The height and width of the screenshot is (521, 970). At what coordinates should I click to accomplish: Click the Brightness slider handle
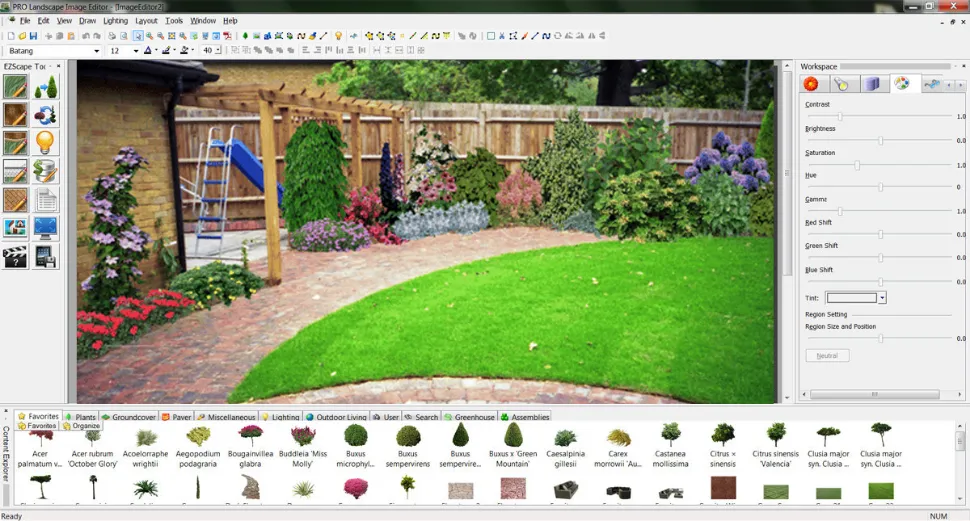point(880,140)
